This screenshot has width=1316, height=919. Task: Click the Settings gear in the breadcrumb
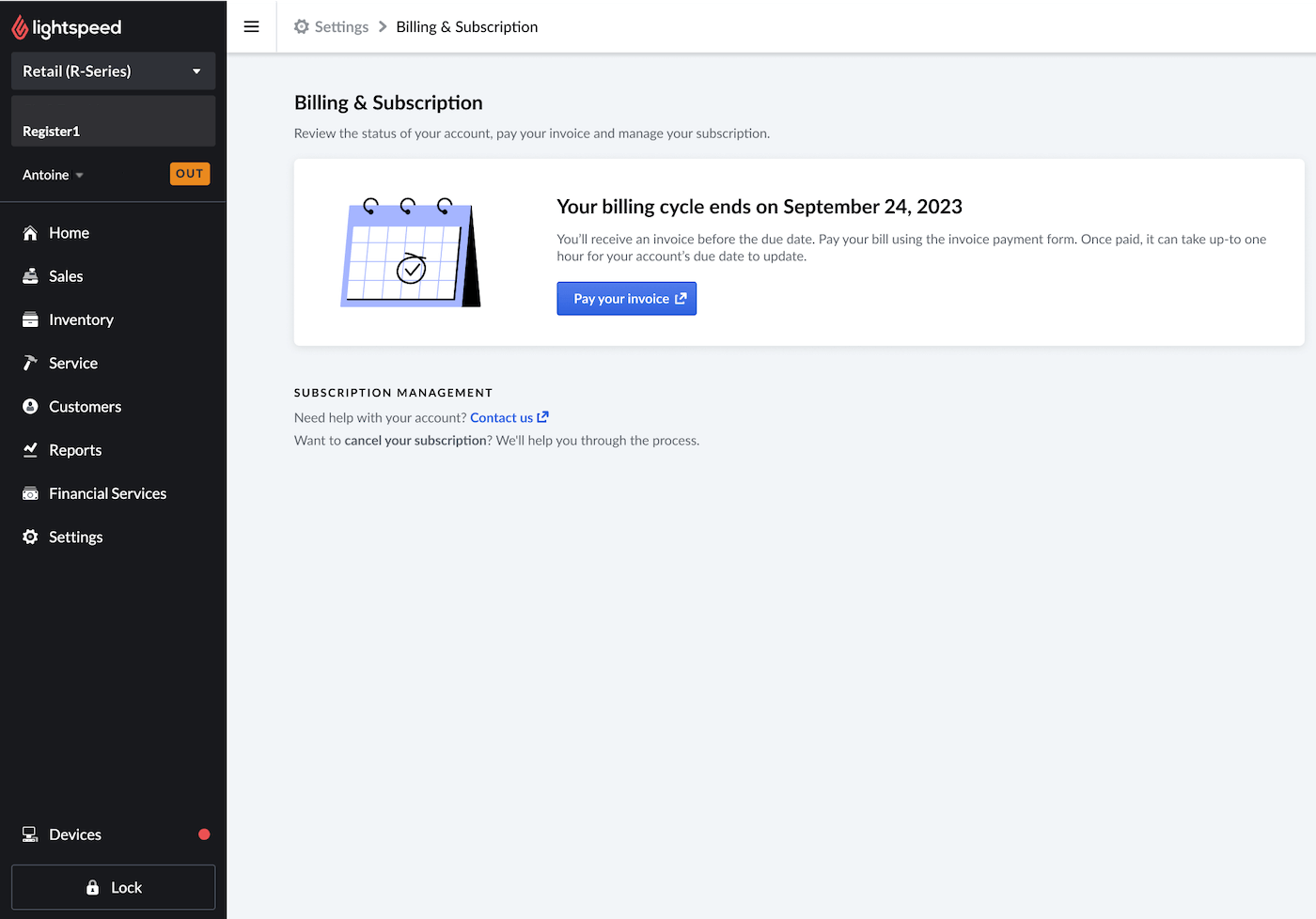pos(301,26)
